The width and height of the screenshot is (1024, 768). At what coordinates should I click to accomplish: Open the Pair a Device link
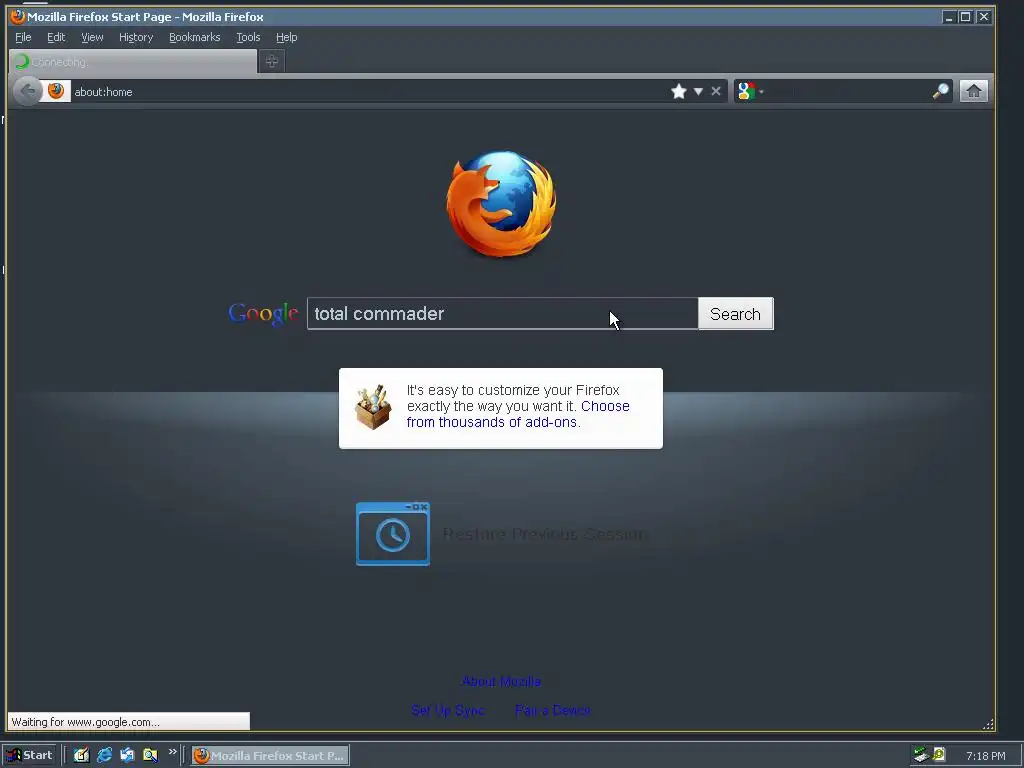[552, 710]
